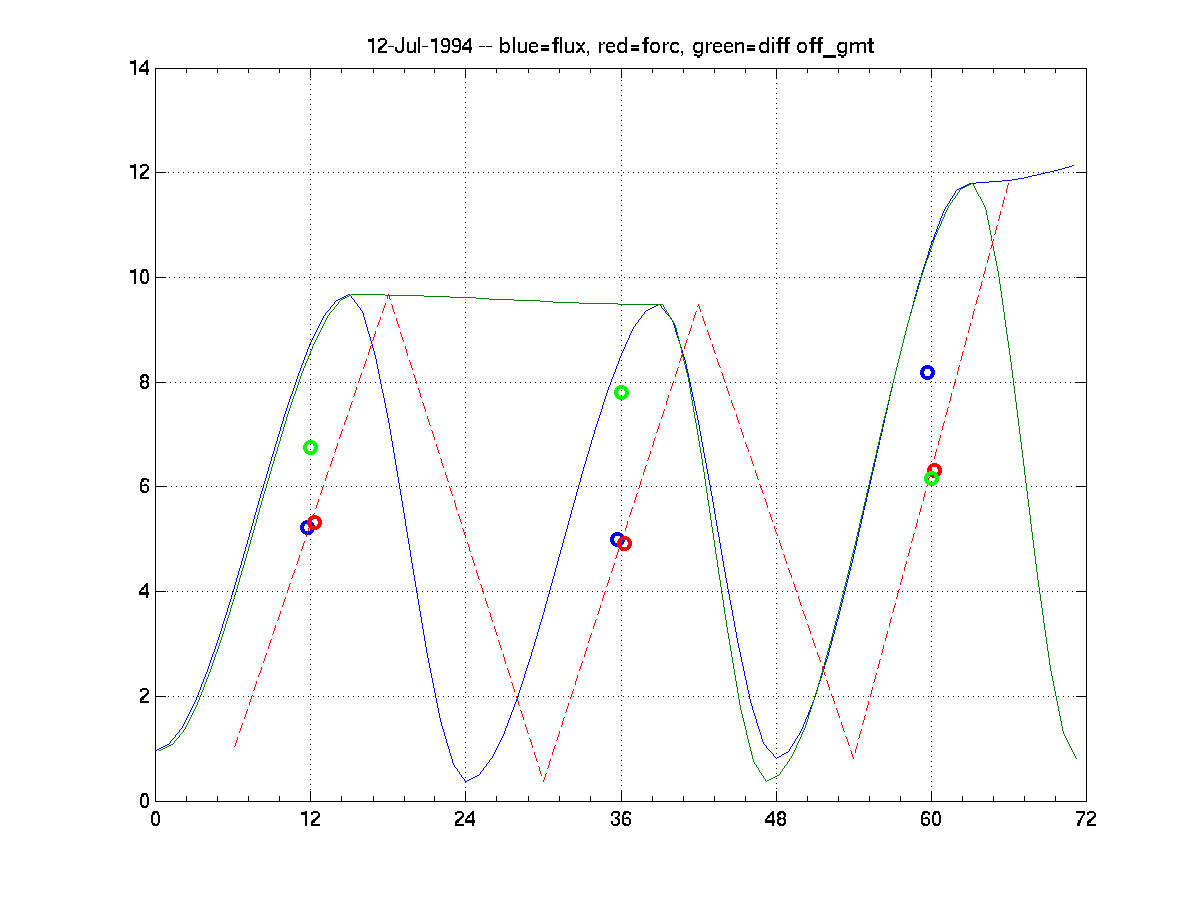Image resolution: width=1200 pixels, height=900 pixels.
Task: Click the x-axis tick label 72
Action: (x=1086, y=819)
